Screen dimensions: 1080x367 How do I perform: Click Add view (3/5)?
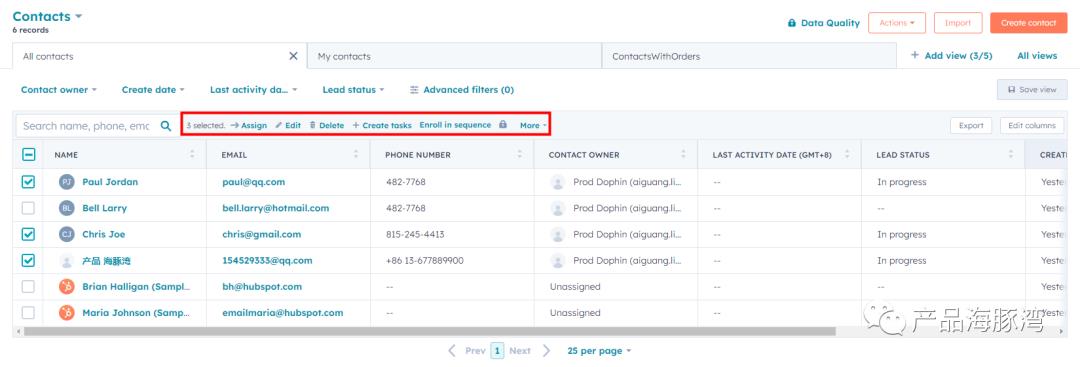click(951, 56)
